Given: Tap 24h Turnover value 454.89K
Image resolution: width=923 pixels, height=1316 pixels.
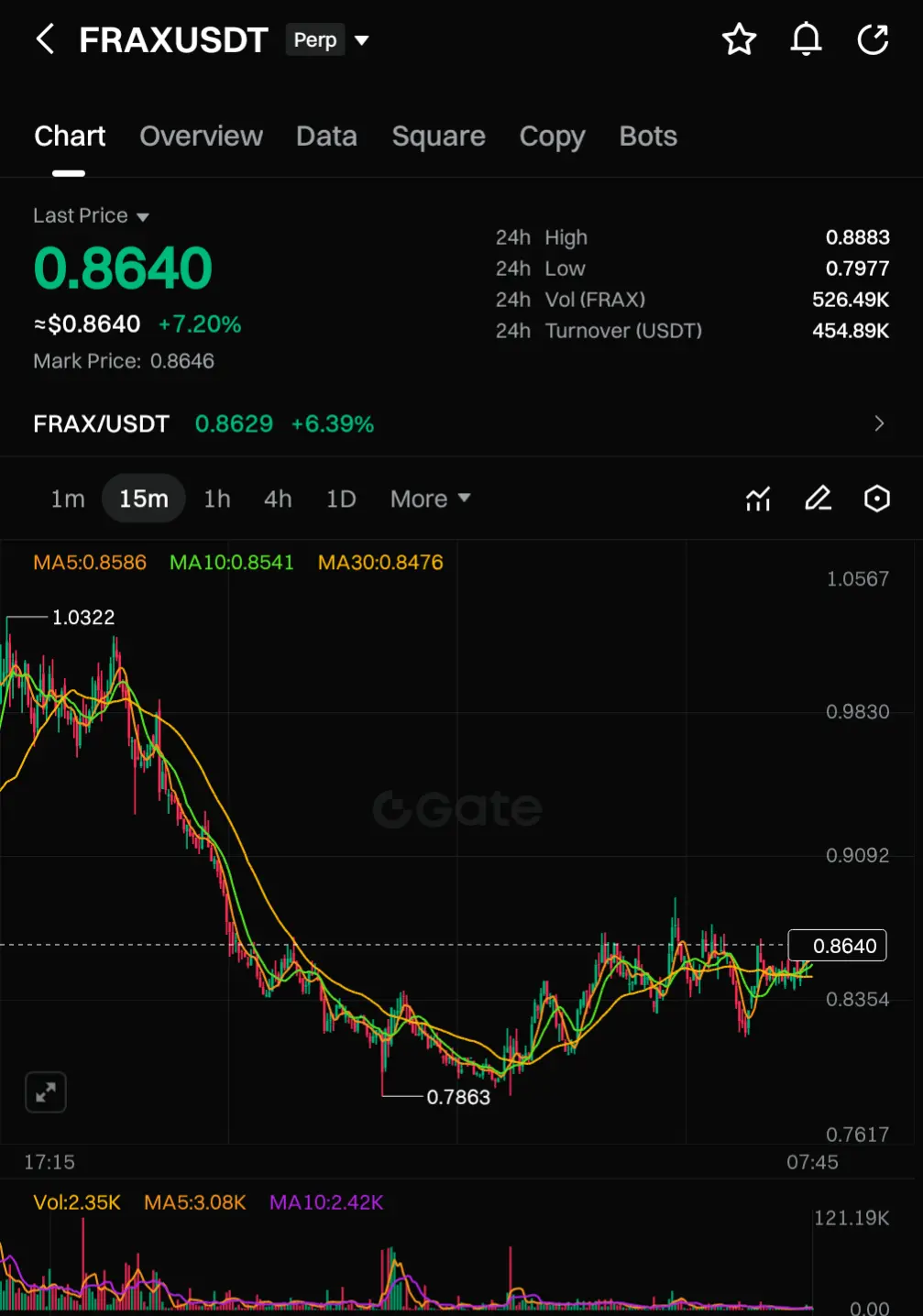Looking at the screenshot, I should [x=851, y=331].
